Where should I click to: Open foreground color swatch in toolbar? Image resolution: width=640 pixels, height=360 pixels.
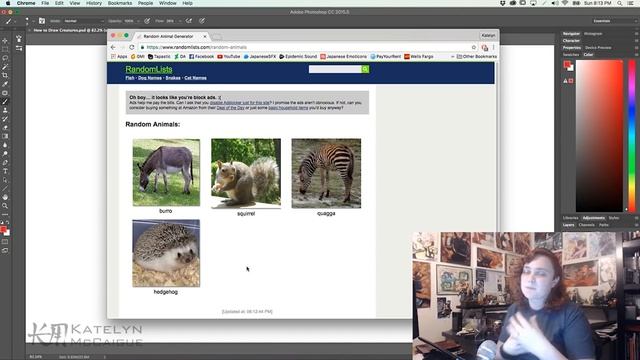pos(3,229)
